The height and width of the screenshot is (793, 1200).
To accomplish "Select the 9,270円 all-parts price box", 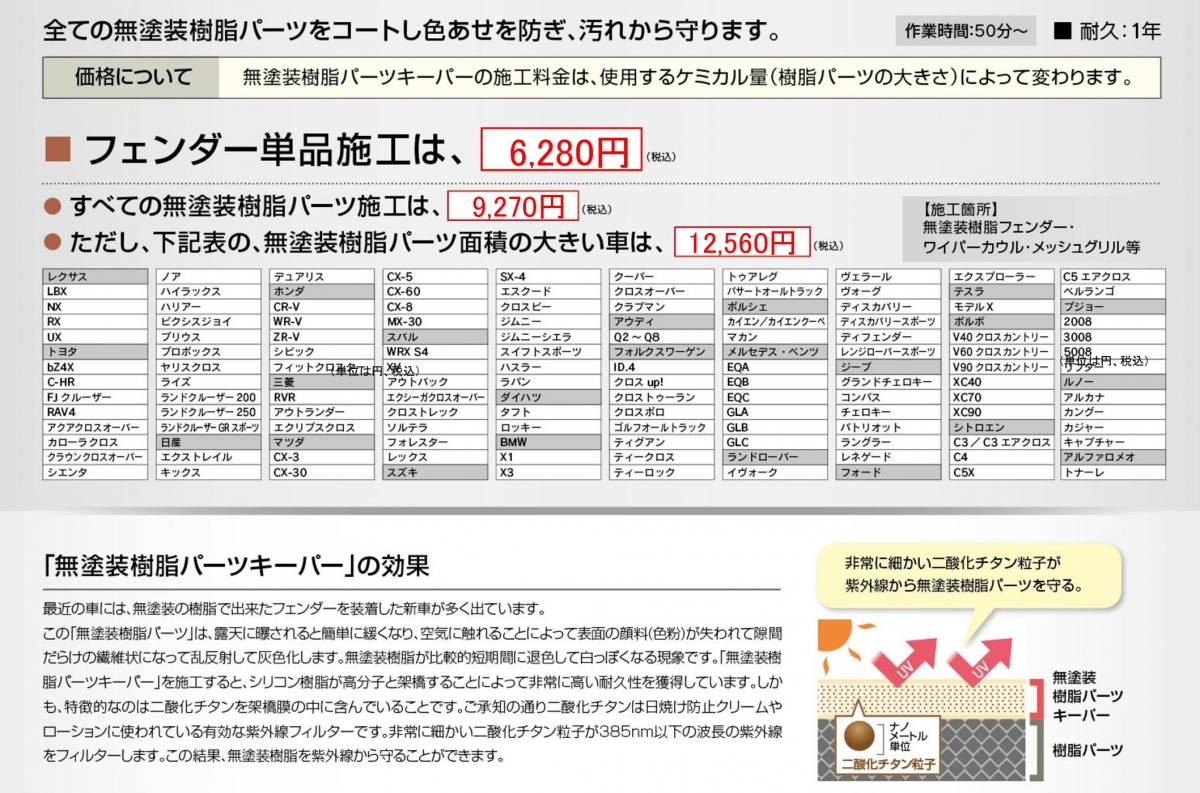I will 512,207.
